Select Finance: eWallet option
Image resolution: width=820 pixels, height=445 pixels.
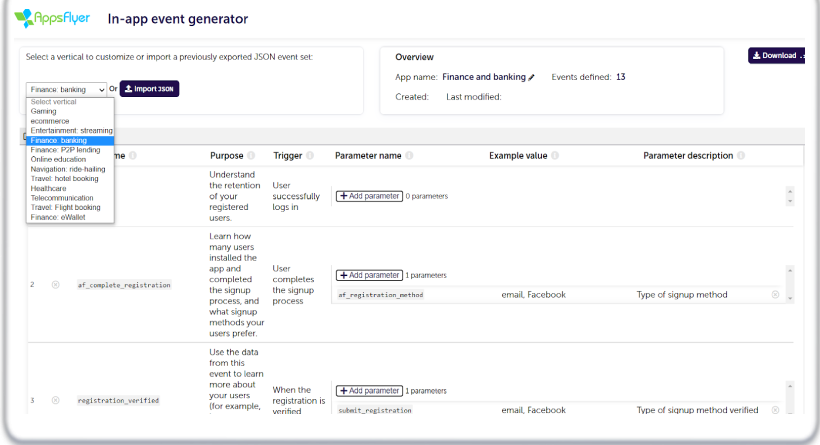tap(70, 217)
